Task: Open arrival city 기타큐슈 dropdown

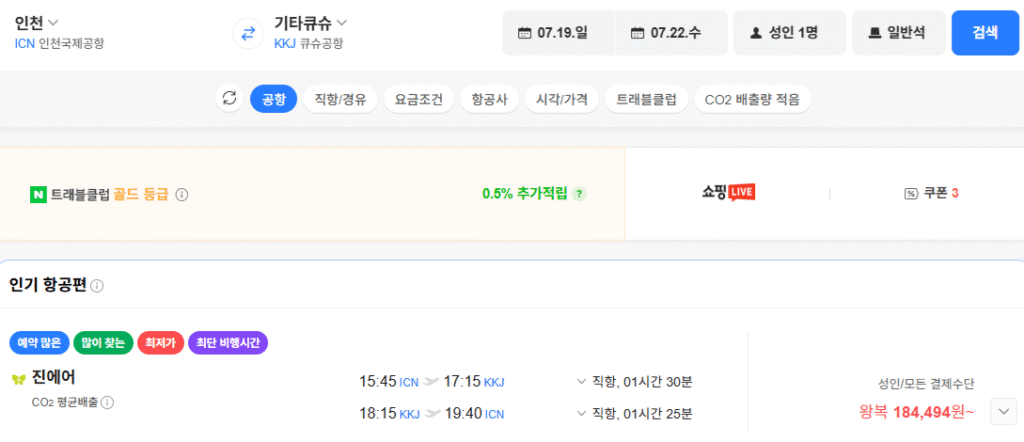Action: click(310, 24)
